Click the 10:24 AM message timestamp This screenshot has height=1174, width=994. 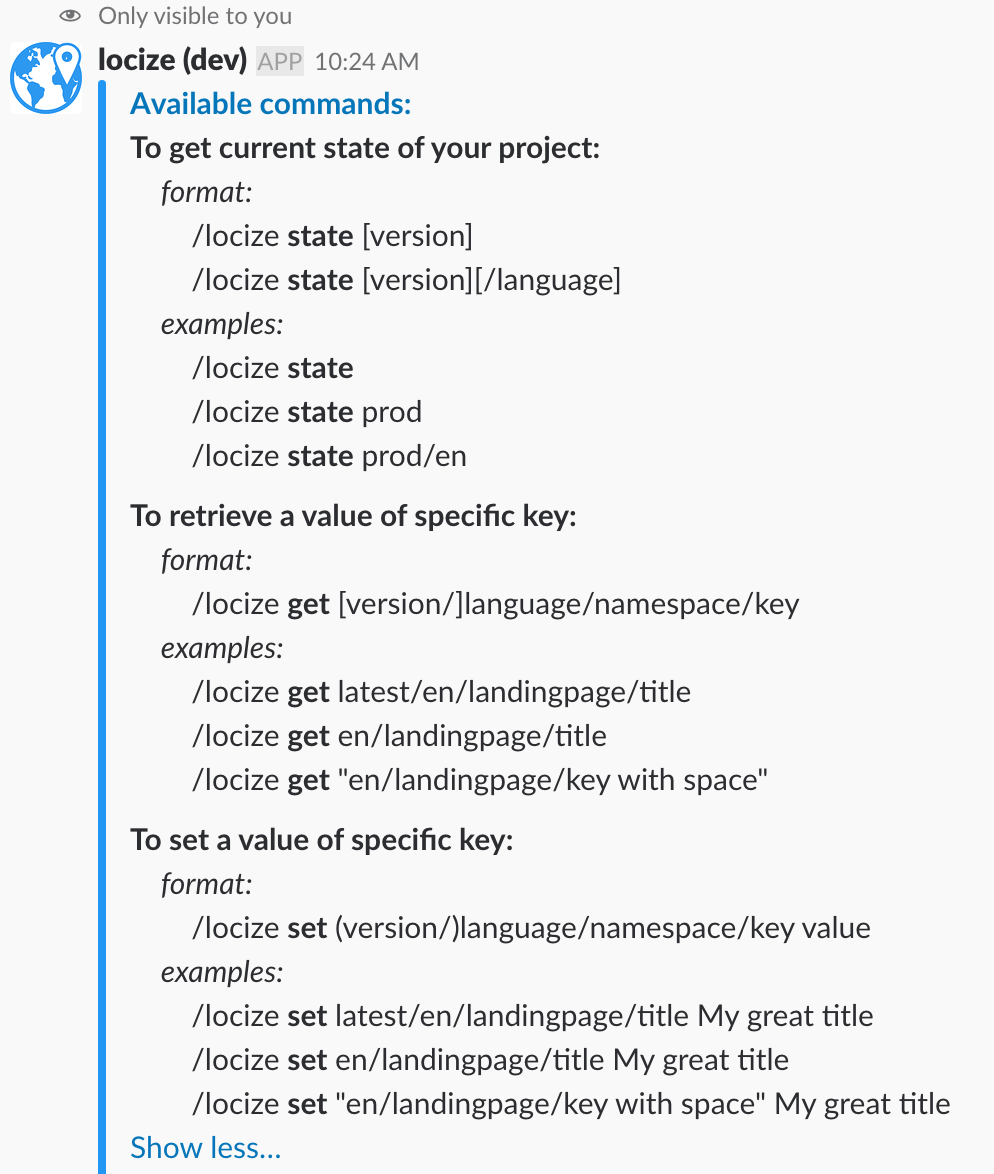[x=366, y=62]
